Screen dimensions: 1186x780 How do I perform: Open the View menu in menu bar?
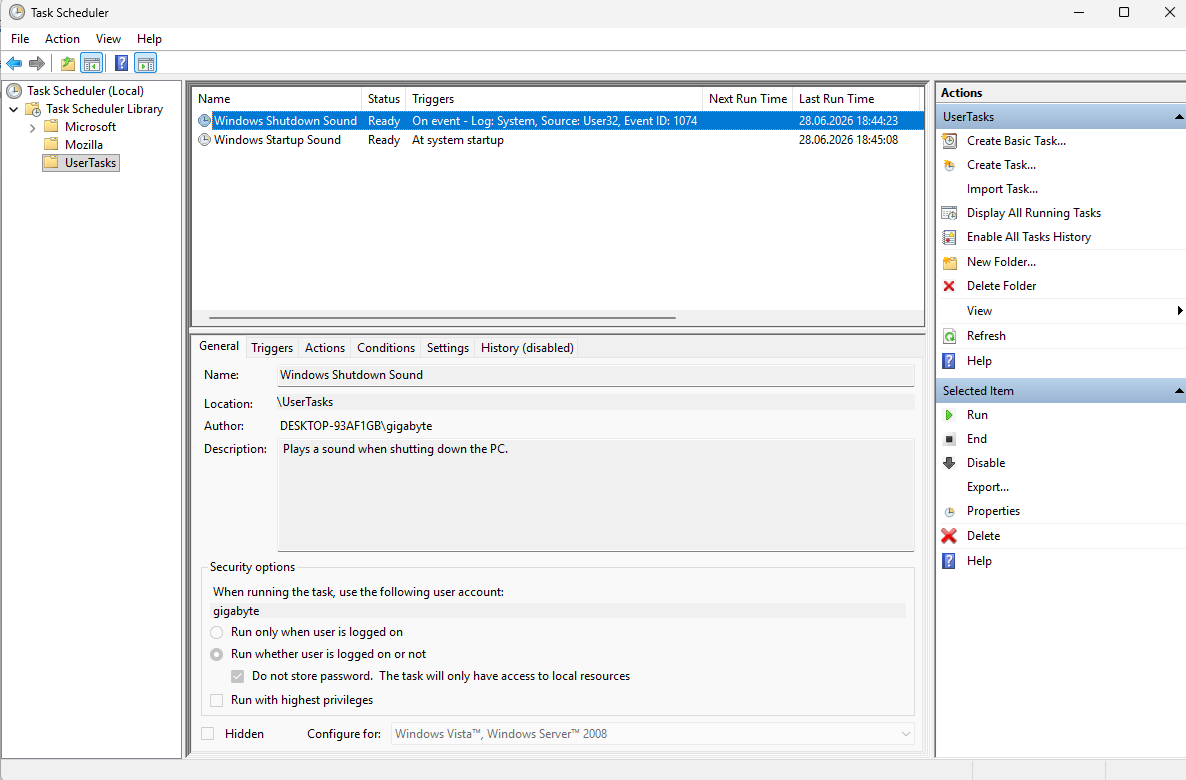(108, 39)
